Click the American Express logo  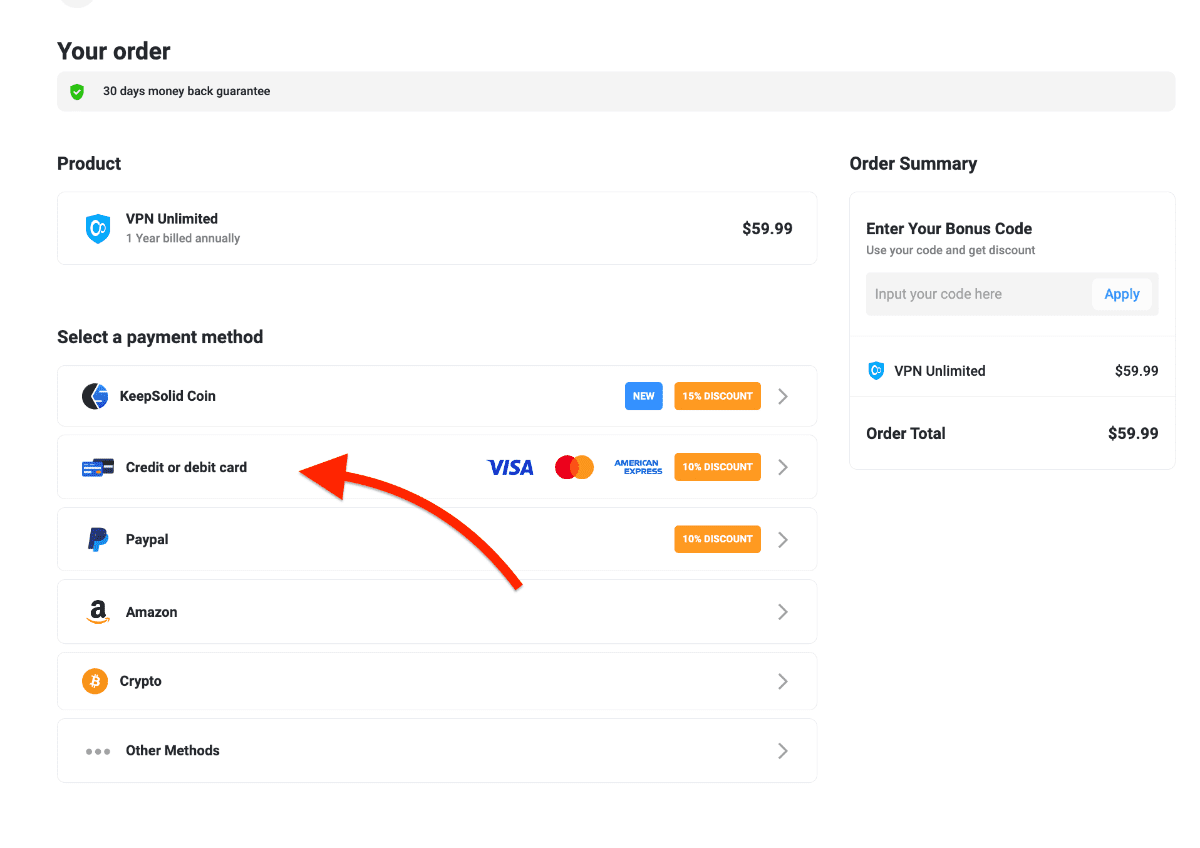638,467
